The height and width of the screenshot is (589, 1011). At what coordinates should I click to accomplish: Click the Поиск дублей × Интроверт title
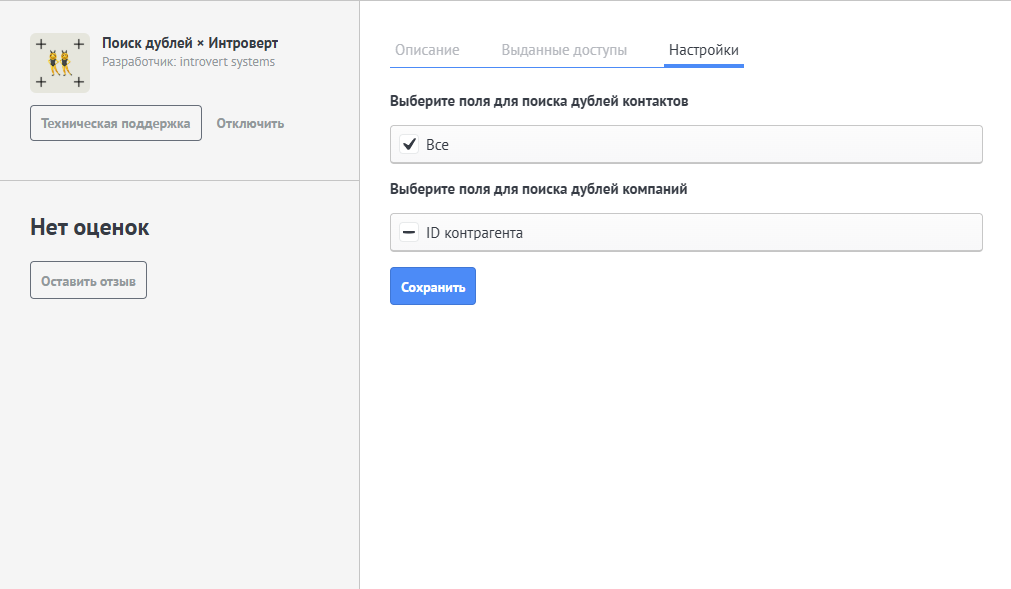(190, 43)
